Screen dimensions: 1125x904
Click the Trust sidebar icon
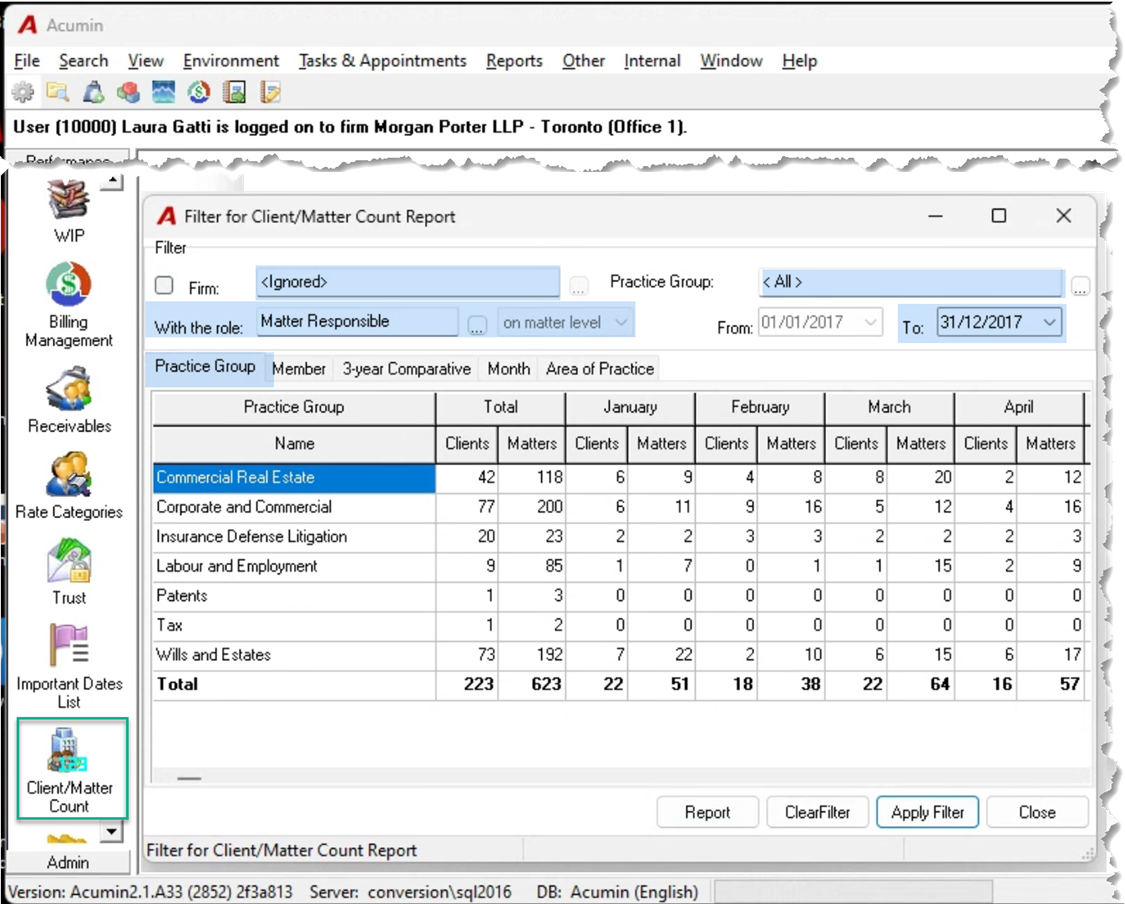point(69,572)
